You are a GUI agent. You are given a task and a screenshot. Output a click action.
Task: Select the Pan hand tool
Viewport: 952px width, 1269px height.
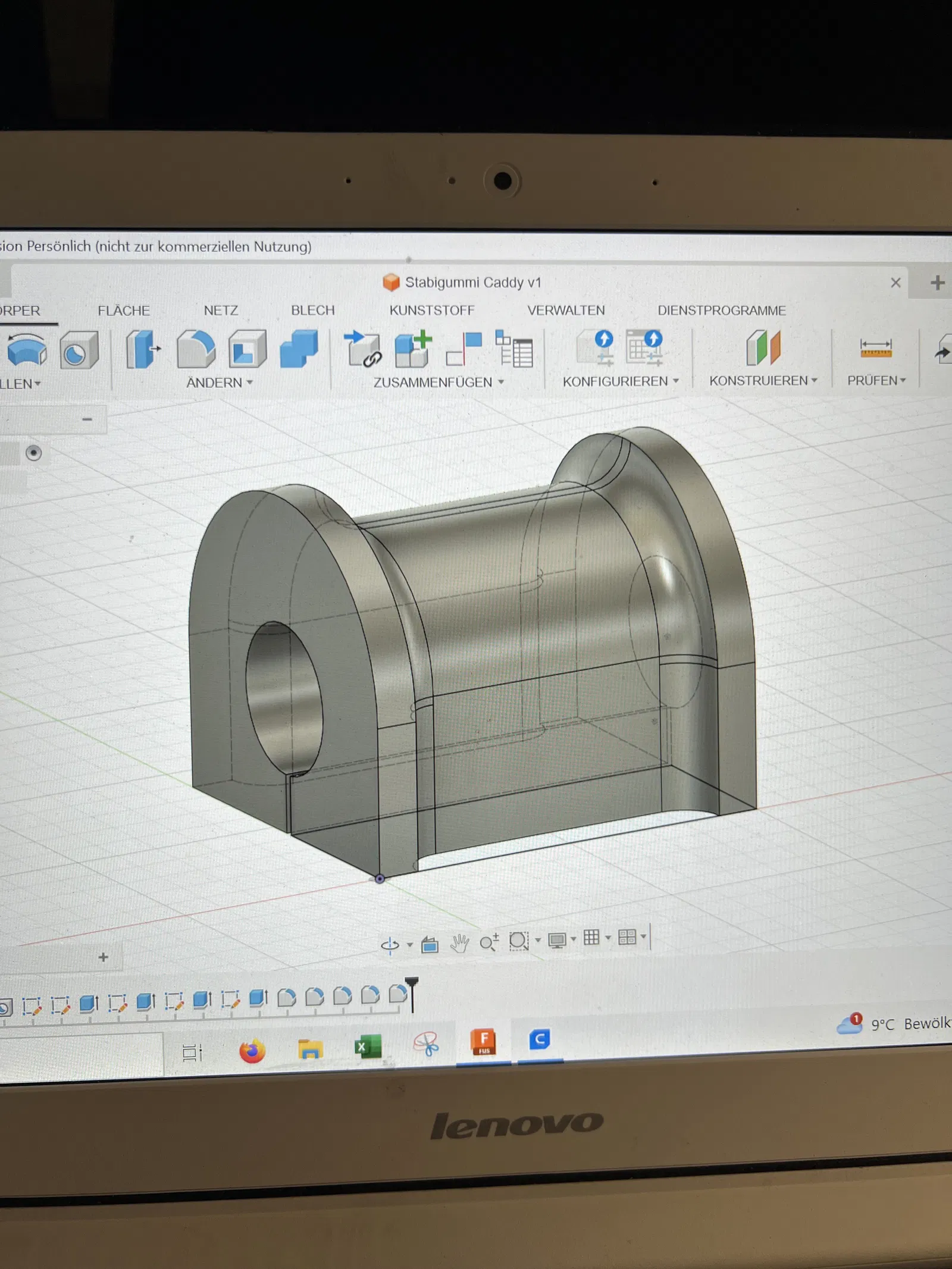[459, 943]
